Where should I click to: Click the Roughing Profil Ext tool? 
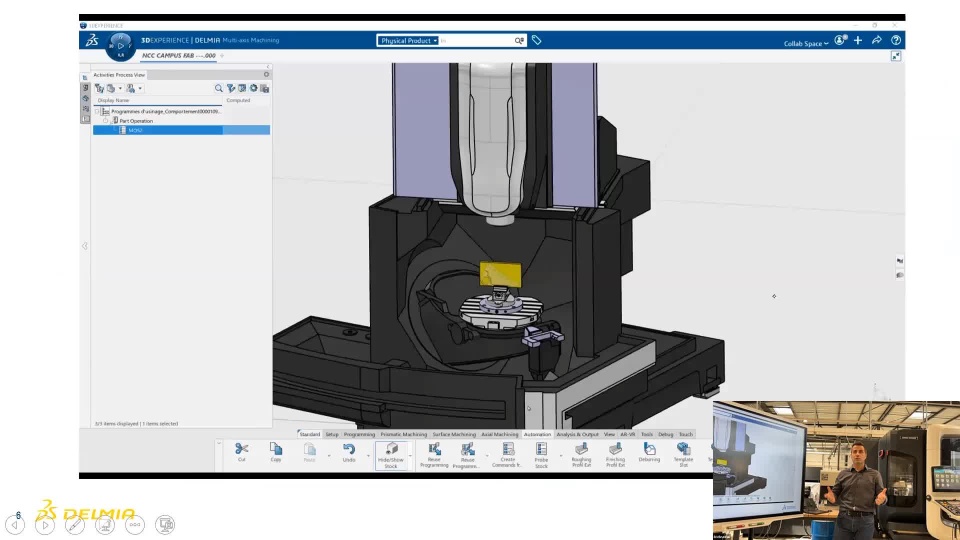pyautogui.click(x=581, y=456)
